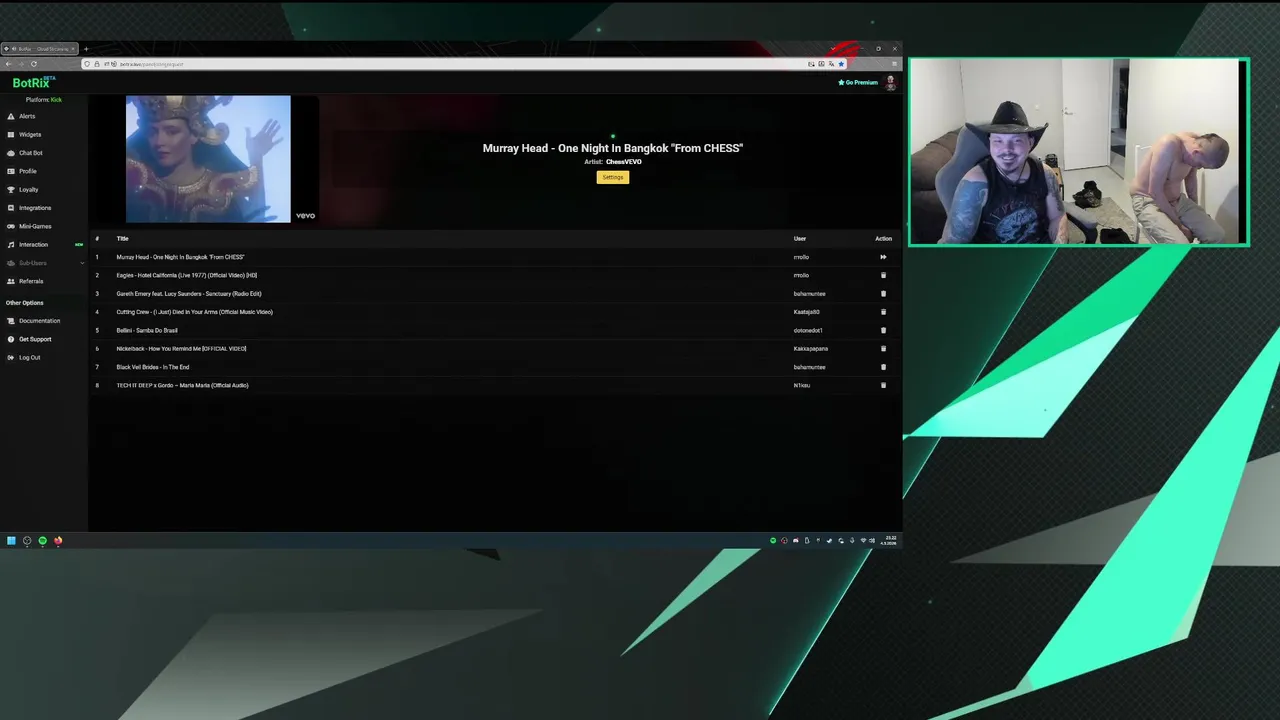
Task: Open song request Settings button
Action: [613, 177]
